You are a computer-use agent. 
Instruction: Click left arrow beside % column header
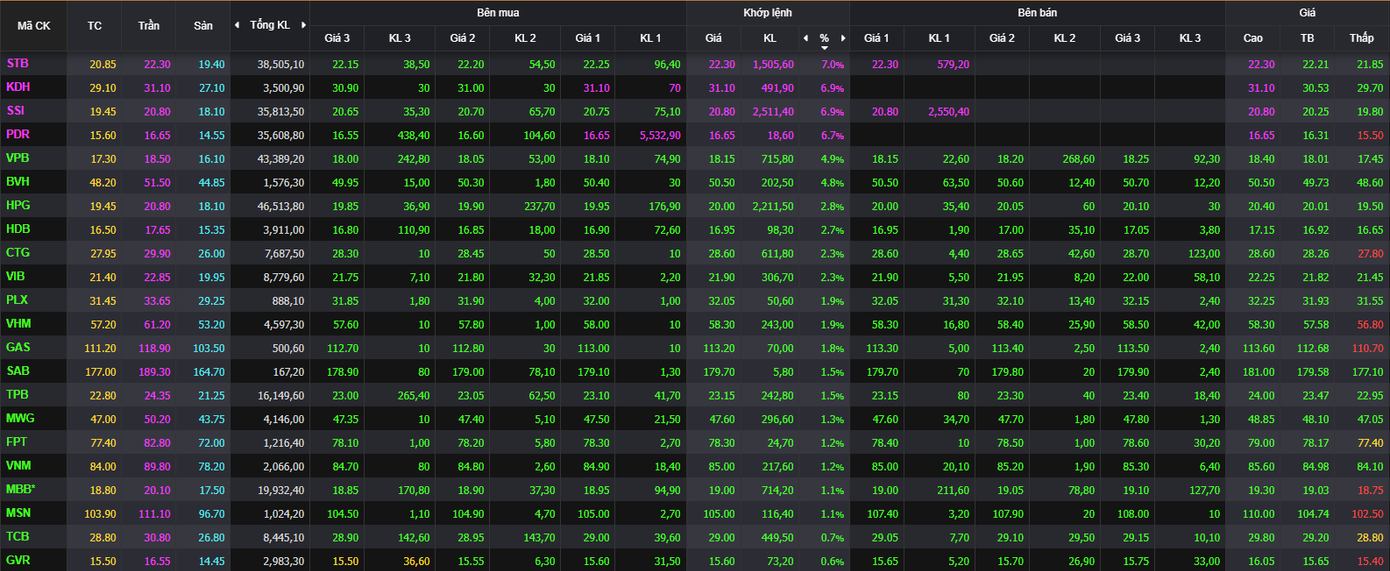click(806, 38)
